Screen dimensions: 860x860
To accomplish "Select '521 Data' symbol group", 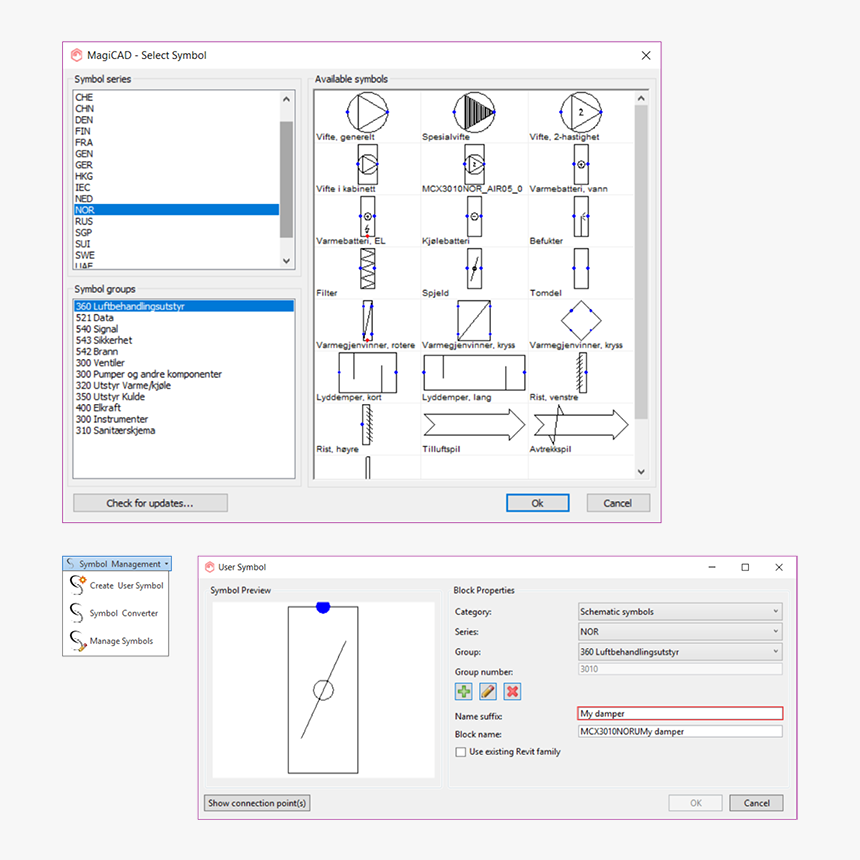I will tap(184, 318).
